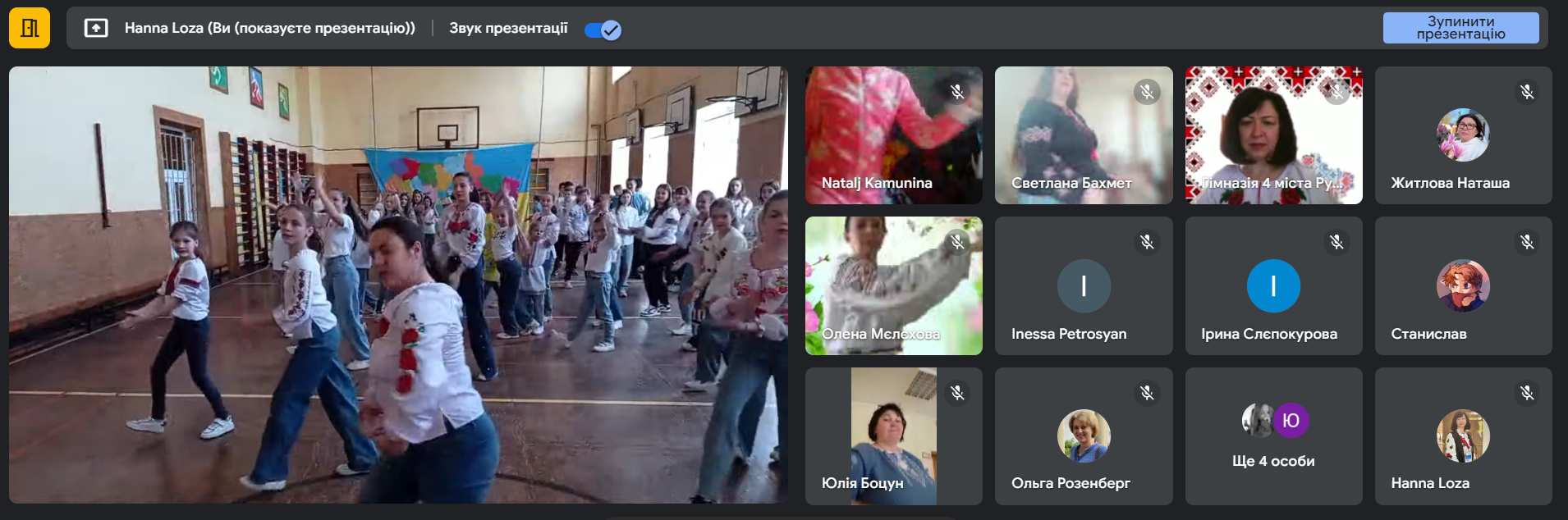1568x520 pixels.
Task: Click Станислав's cartoon avatar
Action: click(1462, 285)
